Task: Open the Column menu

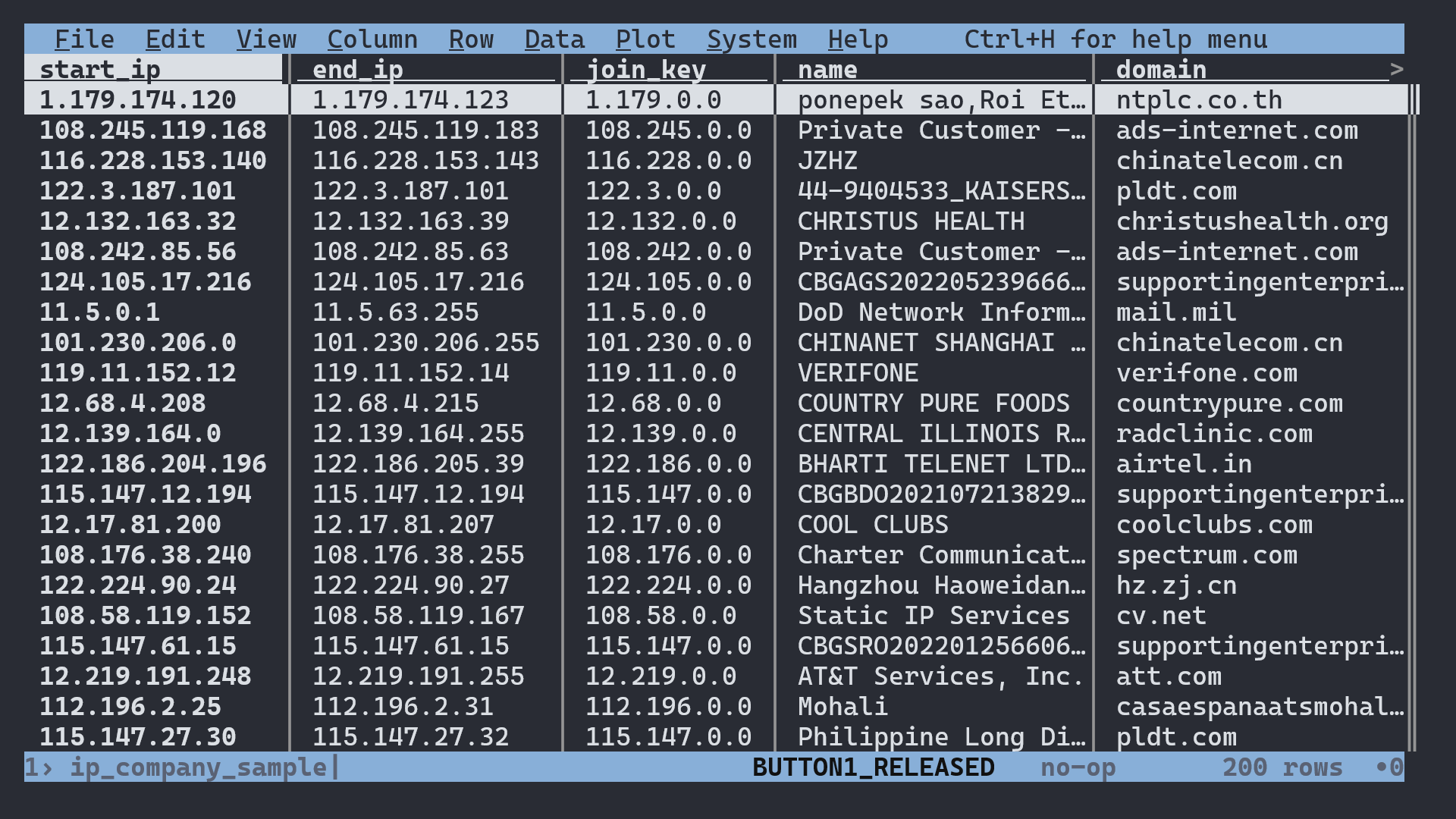Action: pos(373,39)
